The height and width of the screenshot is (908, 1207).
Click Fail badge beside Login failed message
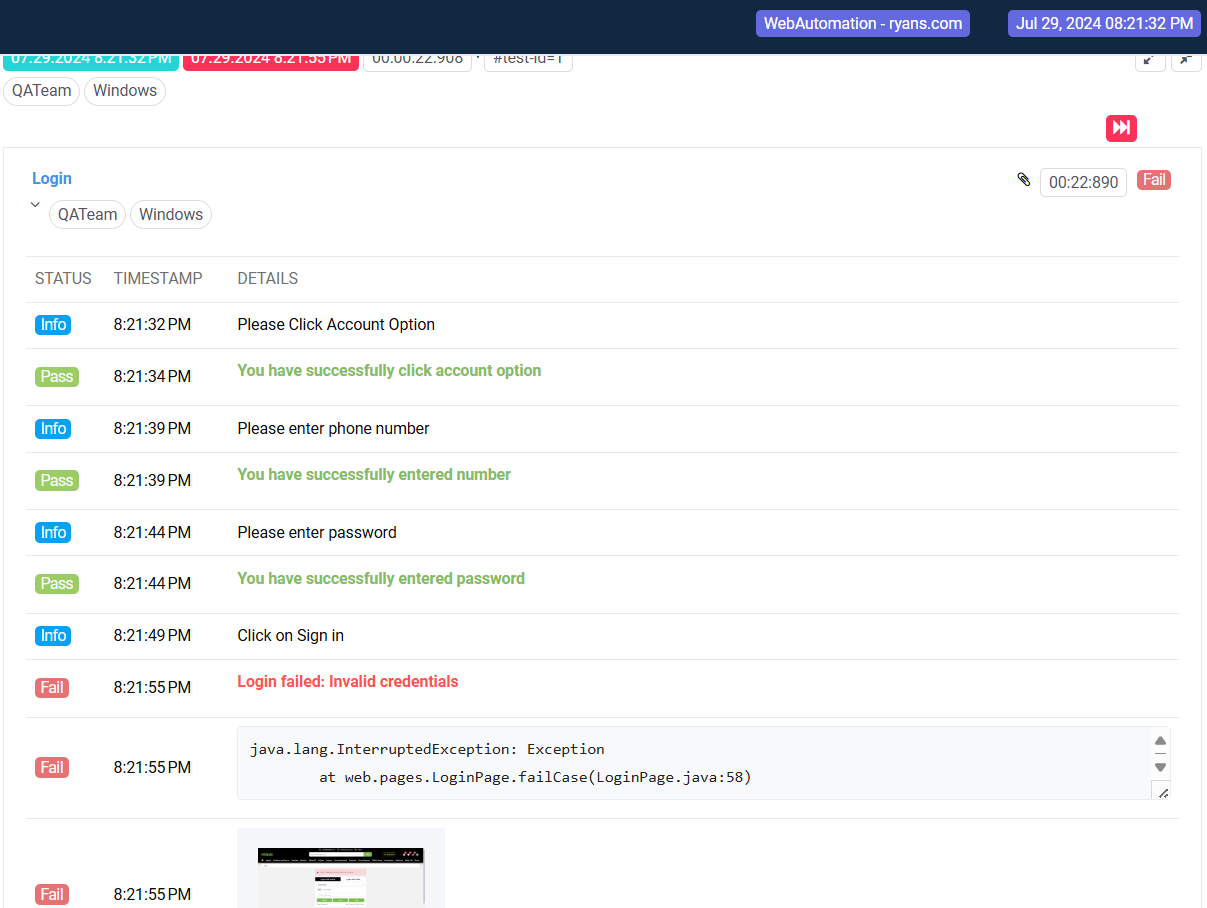pyautogui.click(x=52, y=688)
